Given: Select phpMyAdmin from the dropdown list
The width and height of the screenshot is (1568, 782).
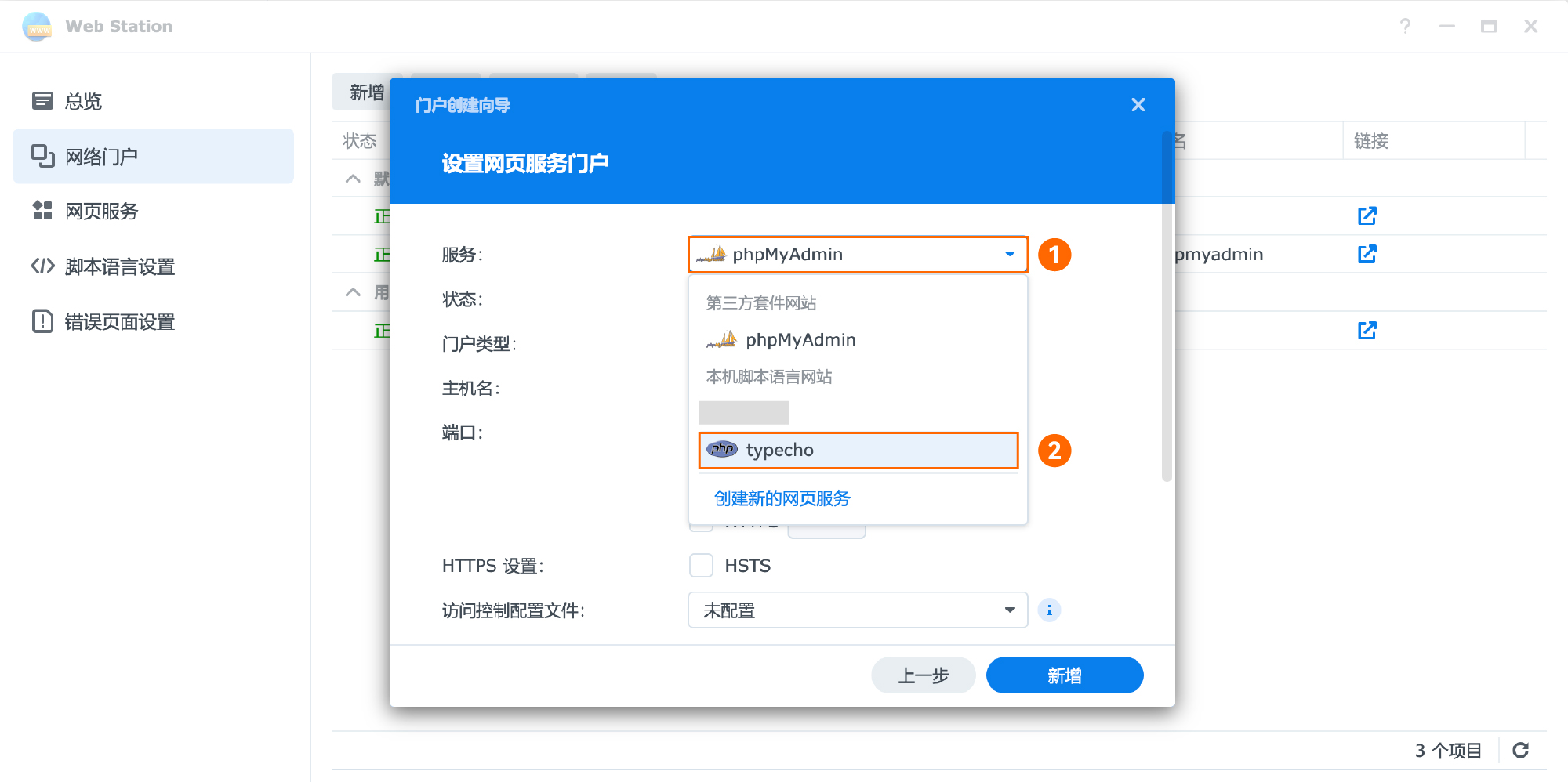Looking at the screenshot, I should coord(800,340).
